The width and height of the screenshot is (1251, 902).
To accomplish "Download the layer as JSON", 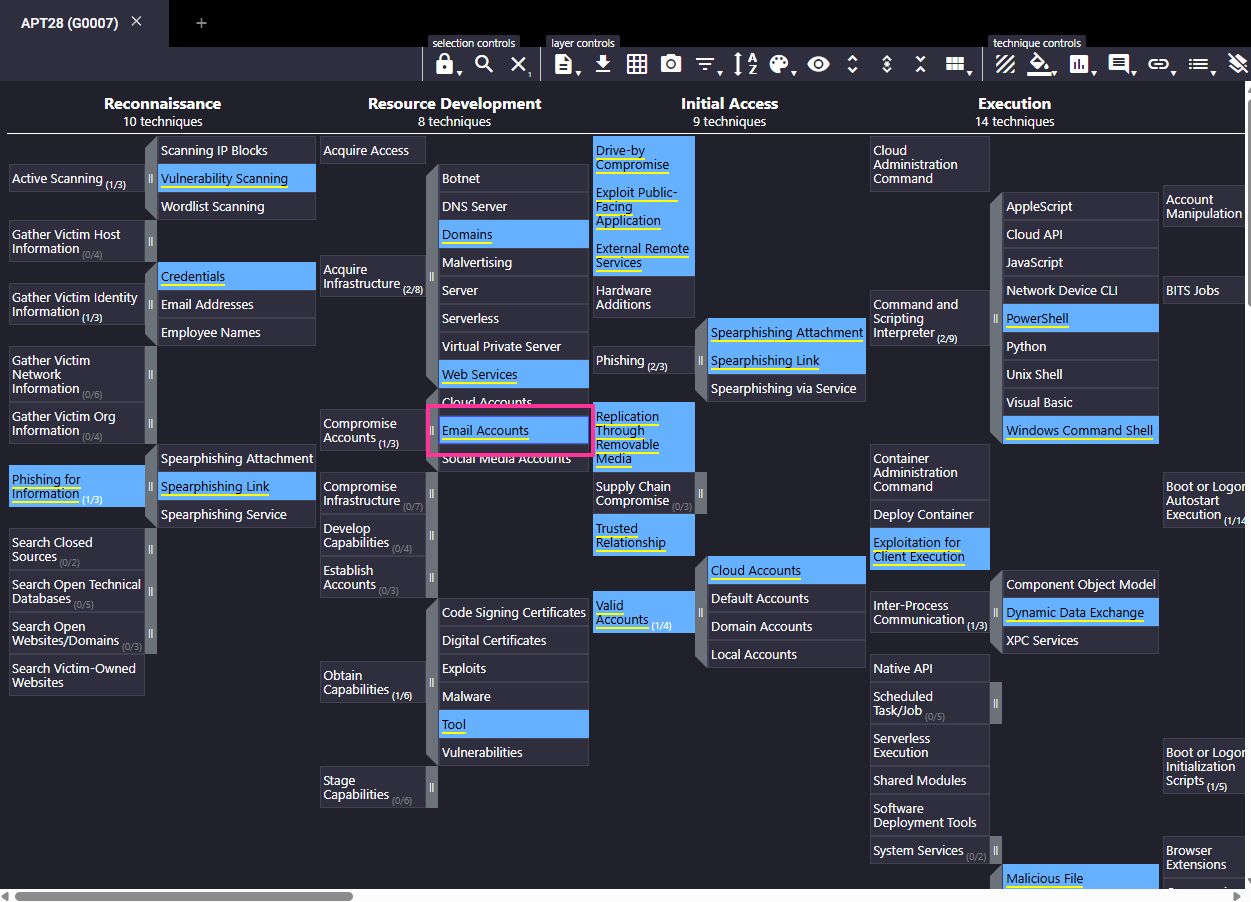I will (603, 64).
